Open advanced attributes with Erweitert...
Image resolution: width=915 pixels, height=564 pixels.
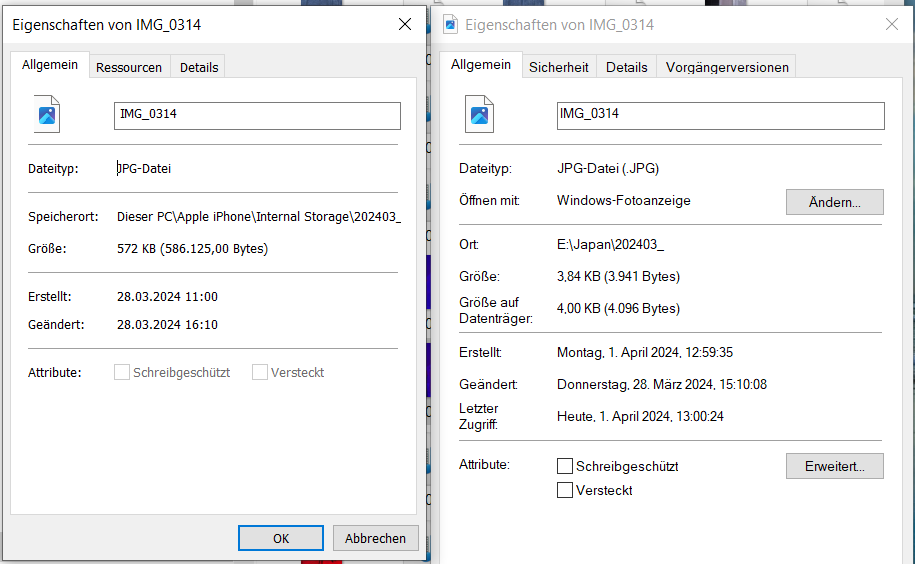point(834,466)
